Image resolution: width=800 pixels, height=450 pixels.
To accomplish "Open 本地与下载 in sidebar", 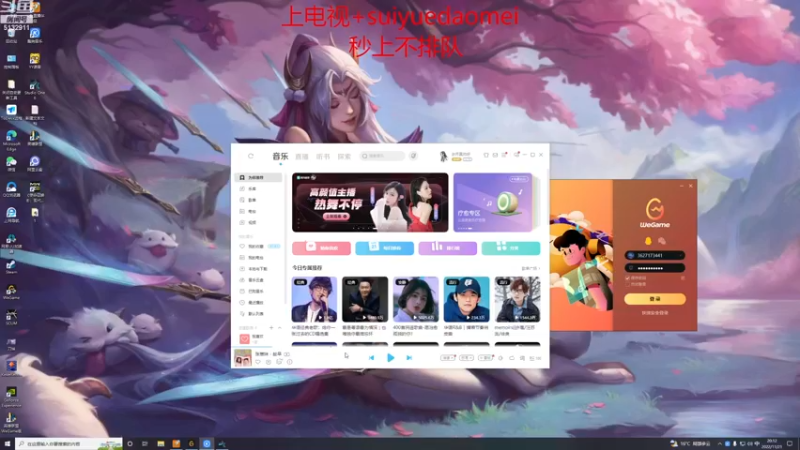I will point(258,268).
